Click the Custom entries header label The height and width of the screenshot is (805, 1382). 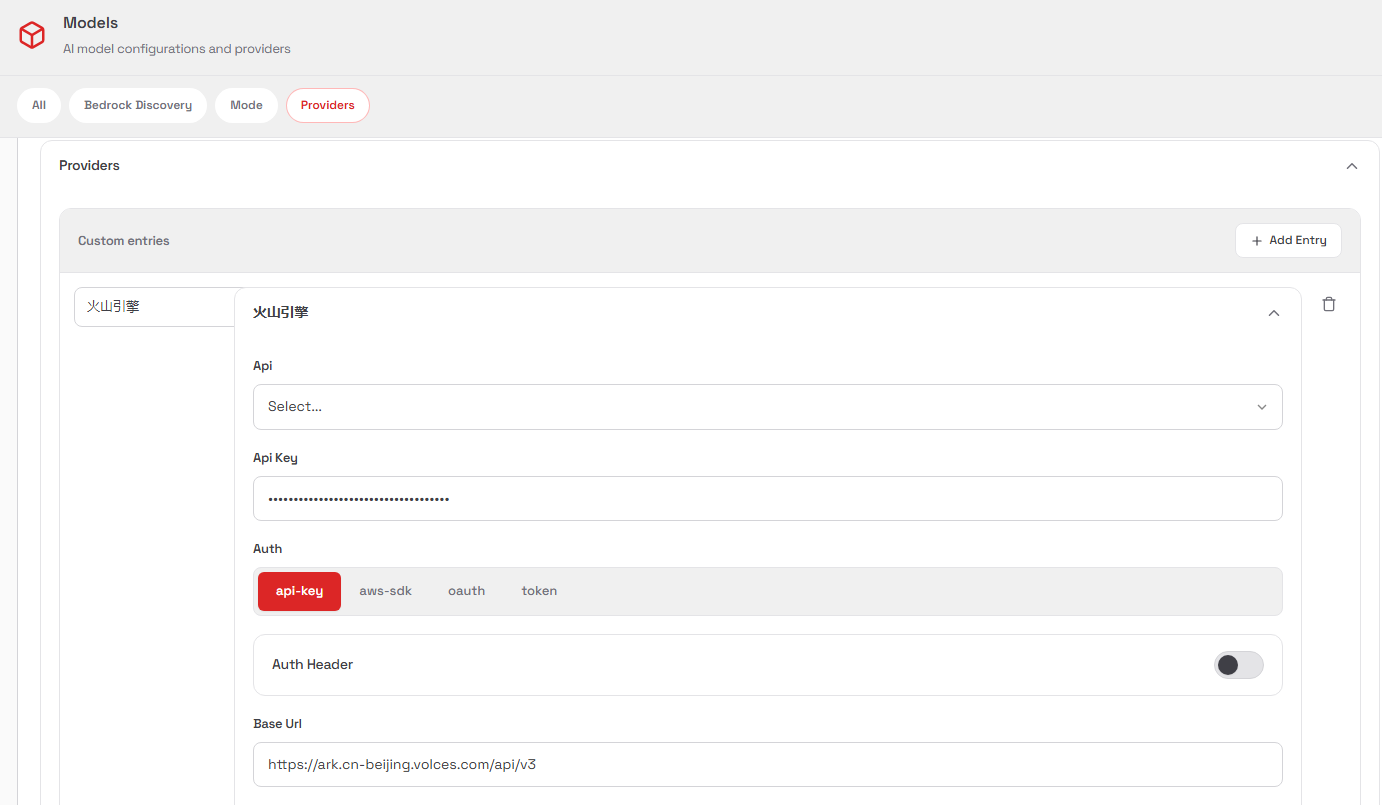point(124,241)
